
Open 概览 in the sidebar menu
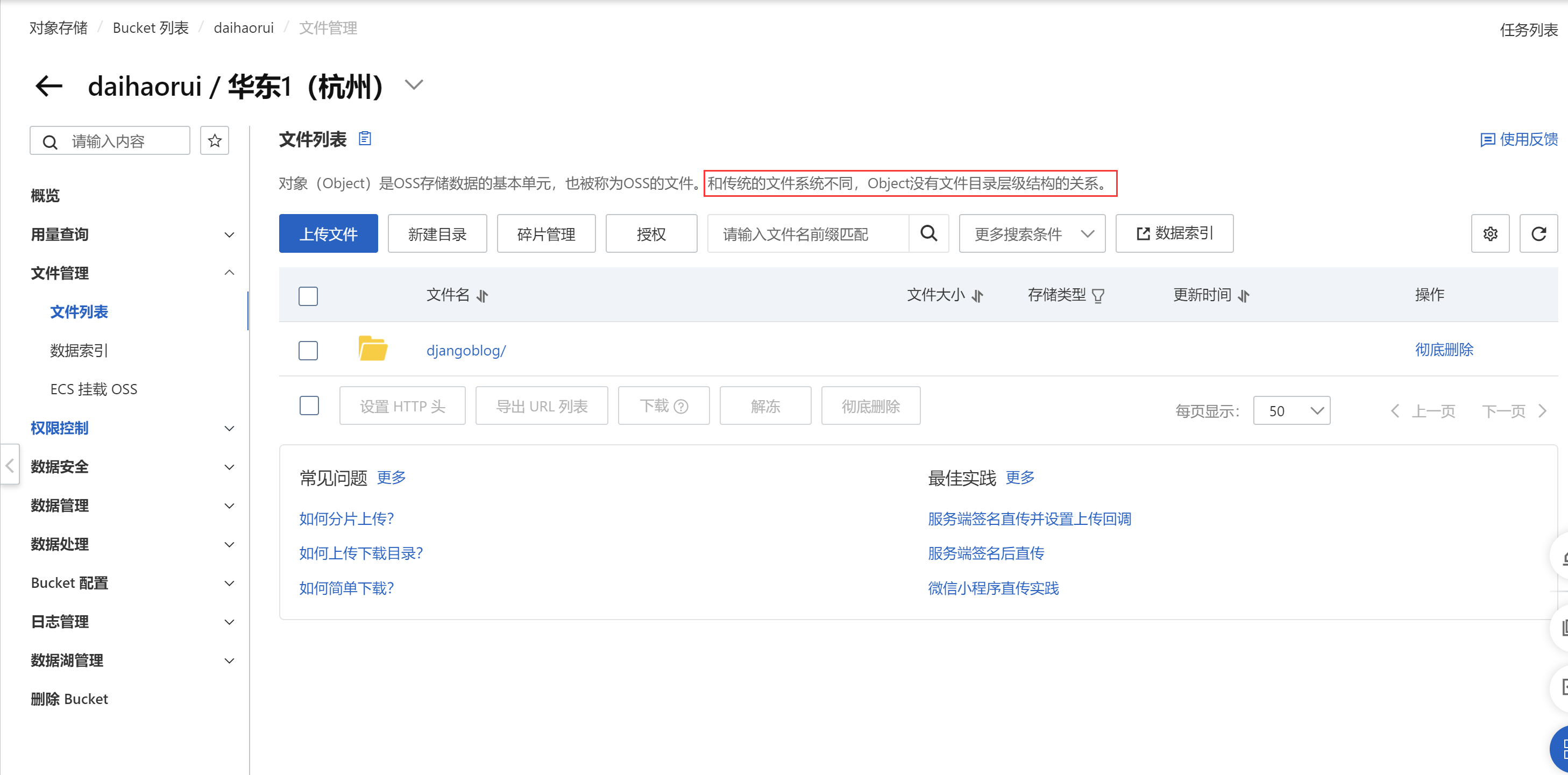(46, 195)
